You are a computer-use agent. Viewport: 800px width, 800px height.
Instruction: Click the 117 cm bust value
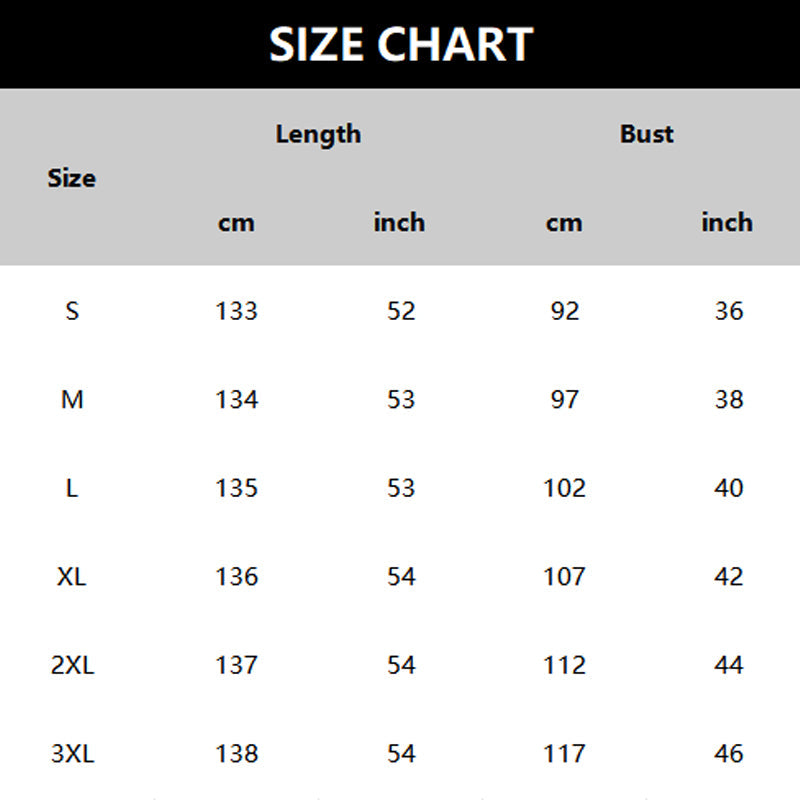565,754
